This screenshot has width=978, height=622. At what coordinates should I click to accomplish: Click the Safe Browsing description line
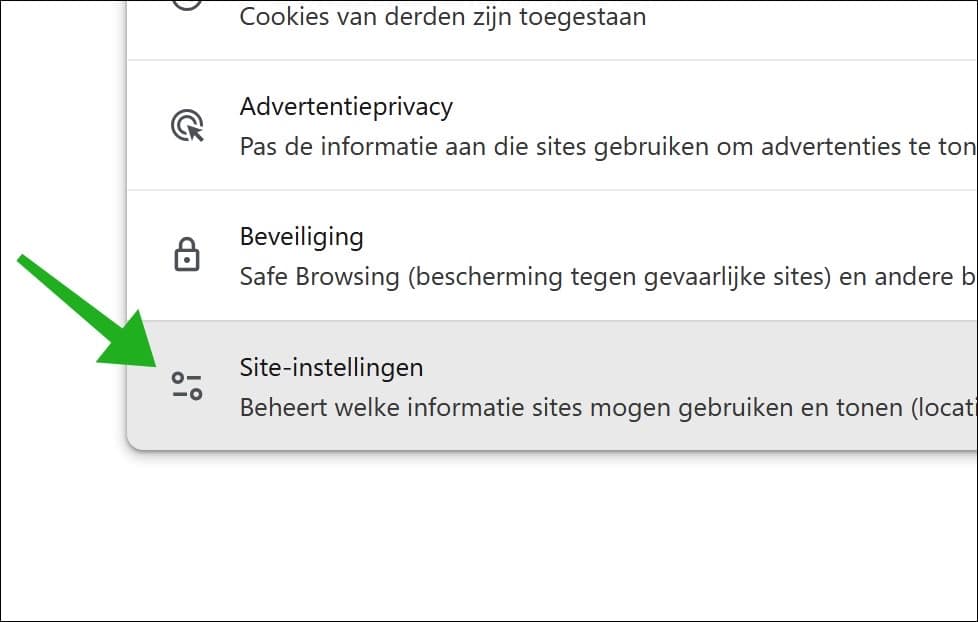coord(608,277)
